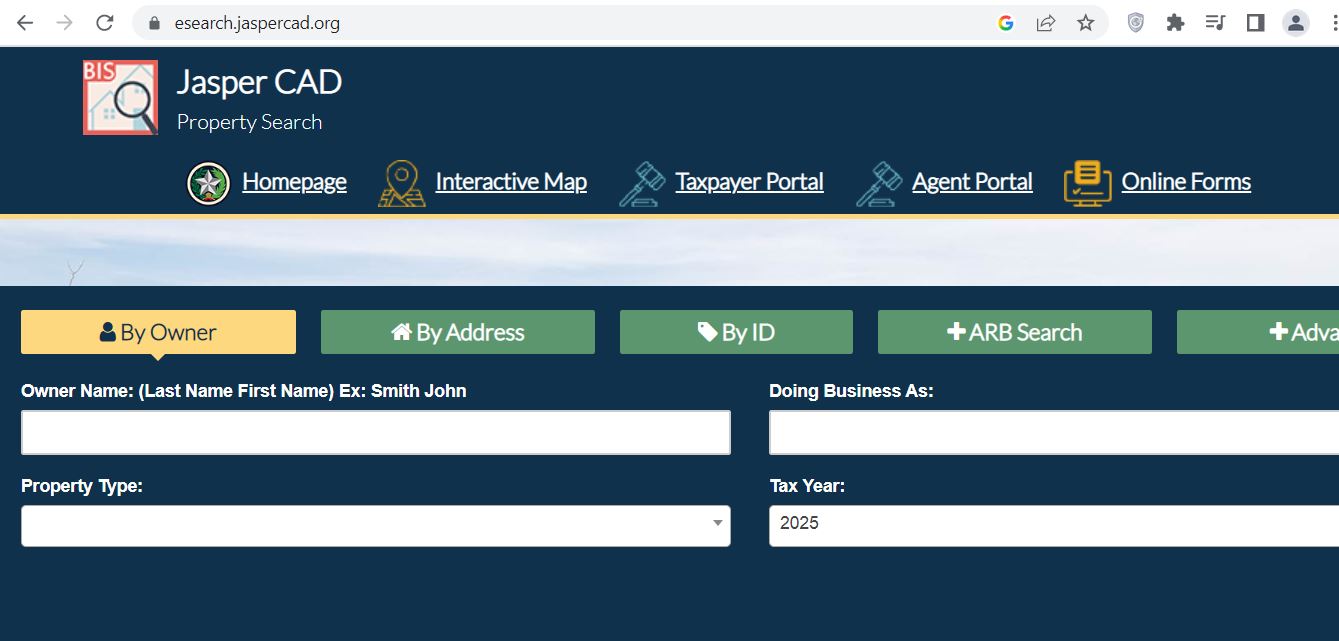Open the Tax Year 2025 dropdown
Image resolution: width=1339 pixels, height=641 pixels.
[x=1054, y=526]
